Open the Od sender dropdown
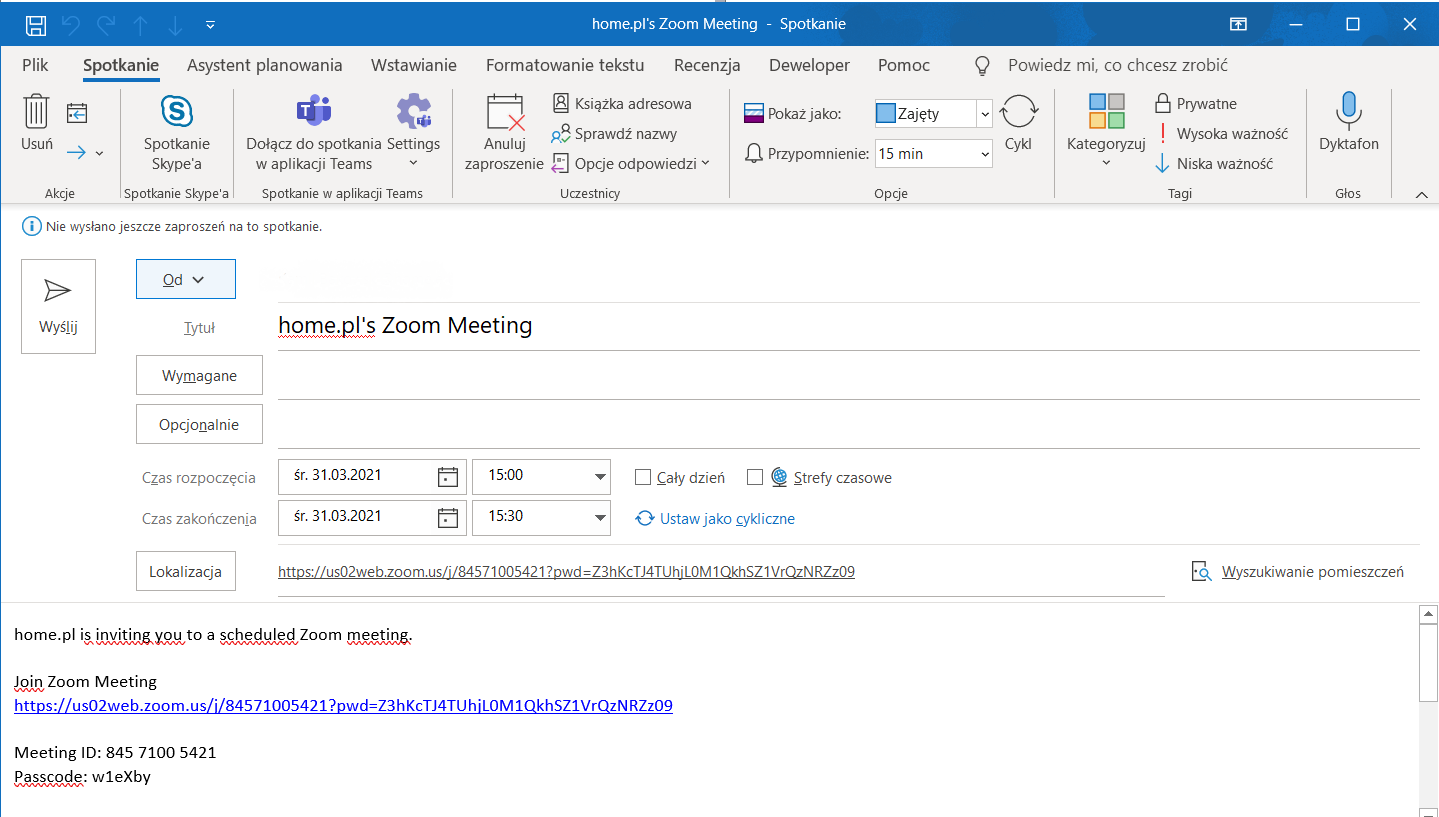The width and height of the screenshot is (1439, 817). tap(185, 279)
